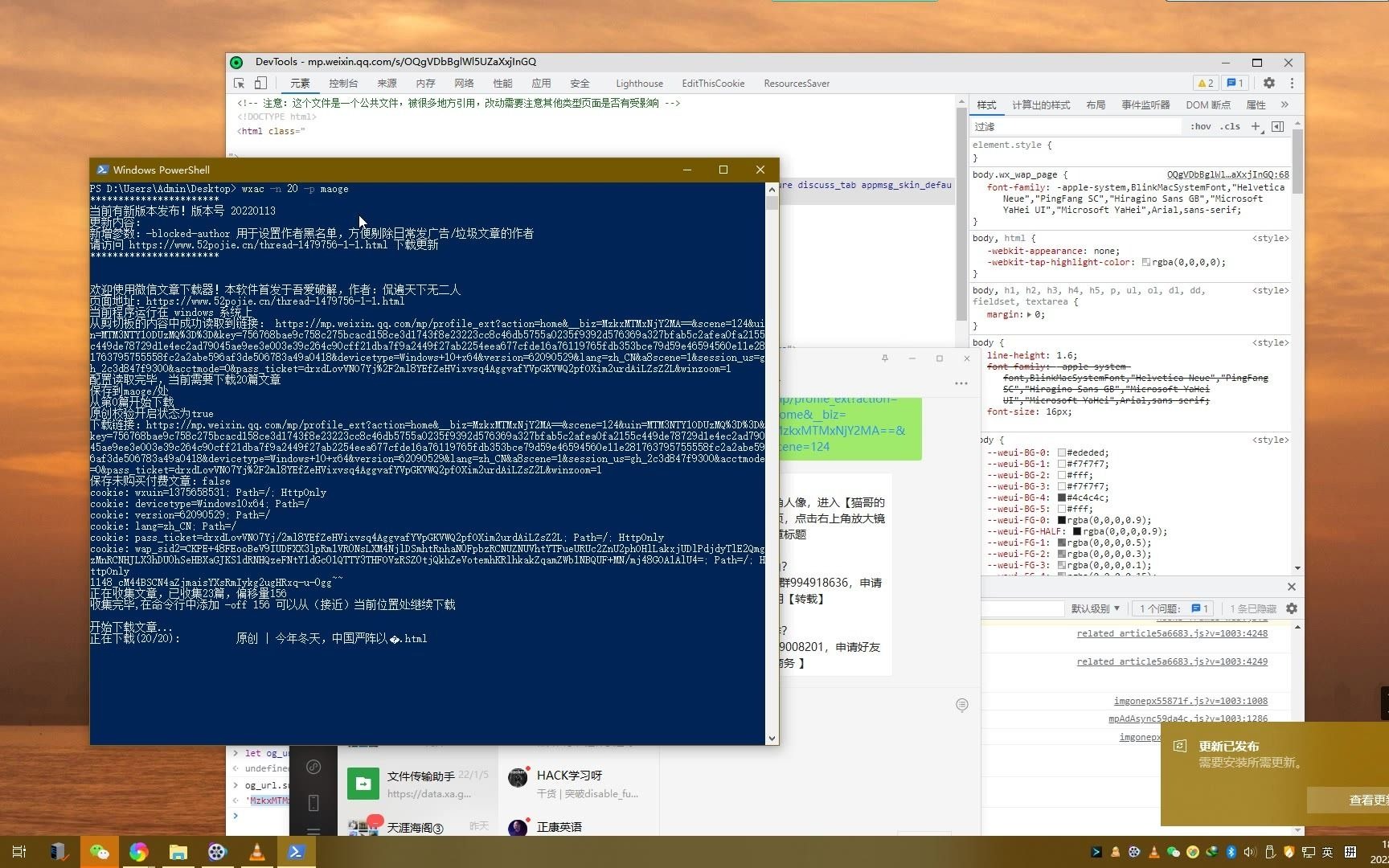Open the 默认级别 log level dropdown
Image resolution: width=1389 pixels, height=868 pixels.
coord(1095,608)
